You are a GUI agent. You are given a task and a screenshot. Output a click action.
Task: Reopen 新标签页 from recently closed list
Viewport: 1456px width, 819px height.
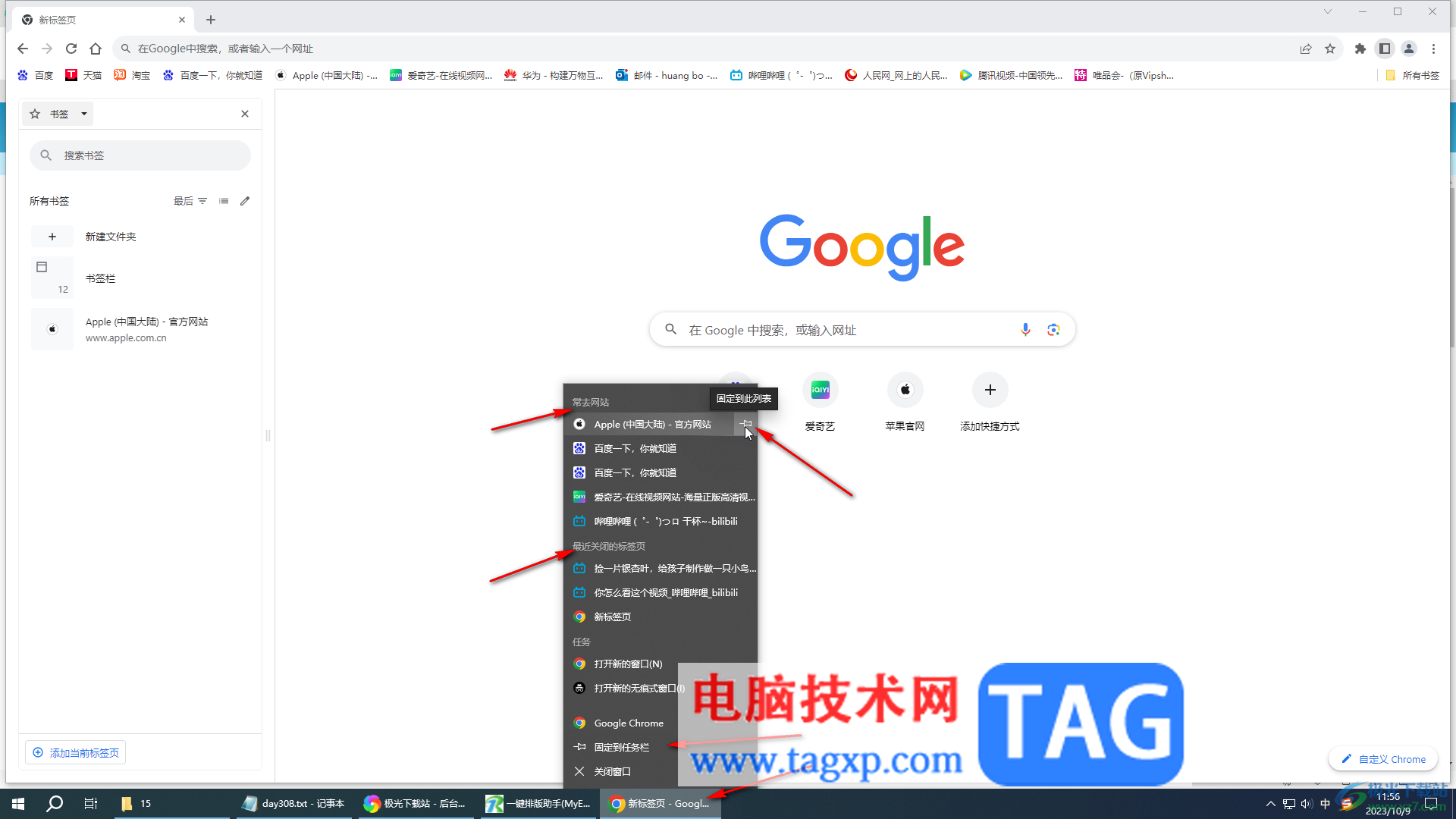[x=661, y=617]
